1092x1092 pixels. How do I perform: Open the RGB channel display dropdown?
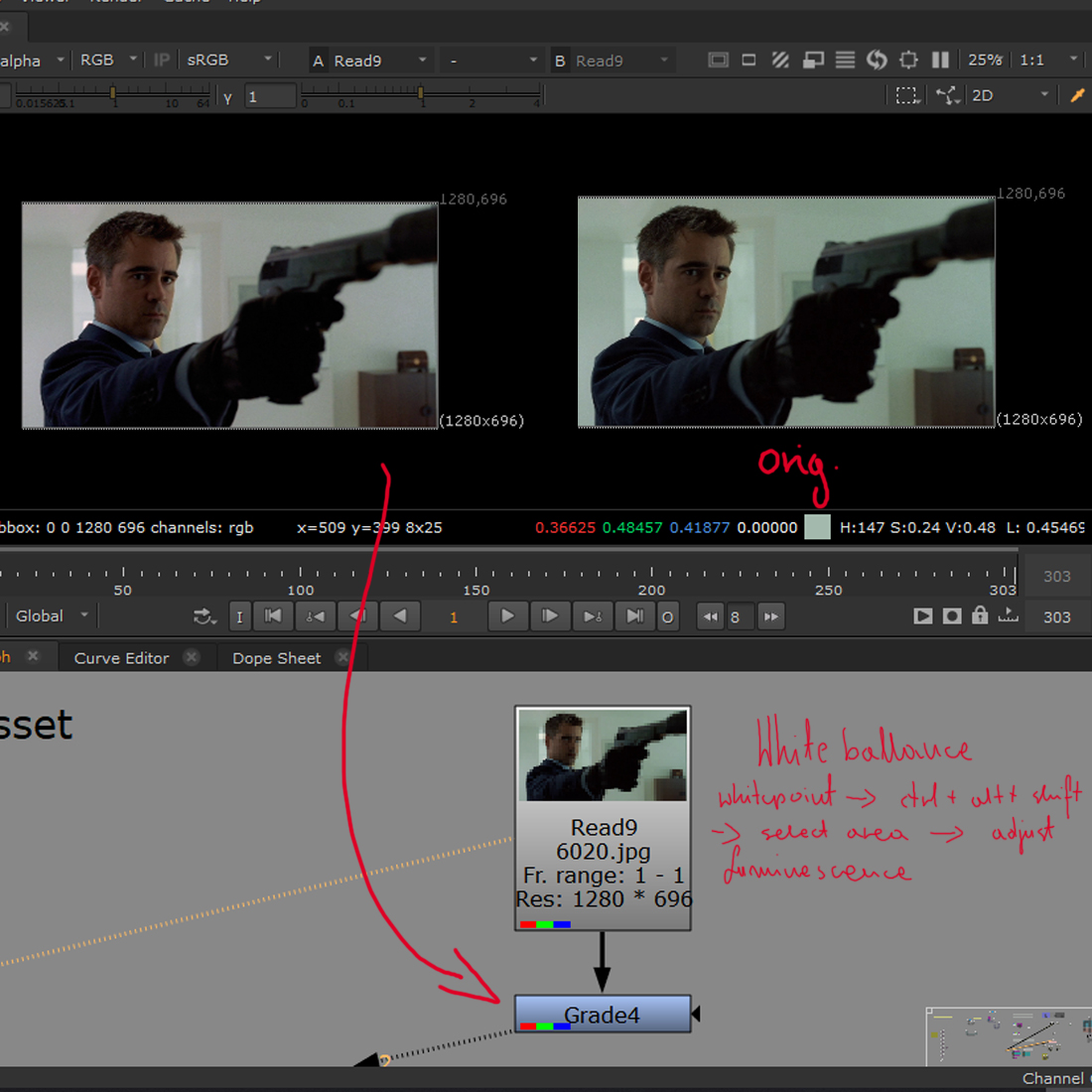[x=108, y=61]
